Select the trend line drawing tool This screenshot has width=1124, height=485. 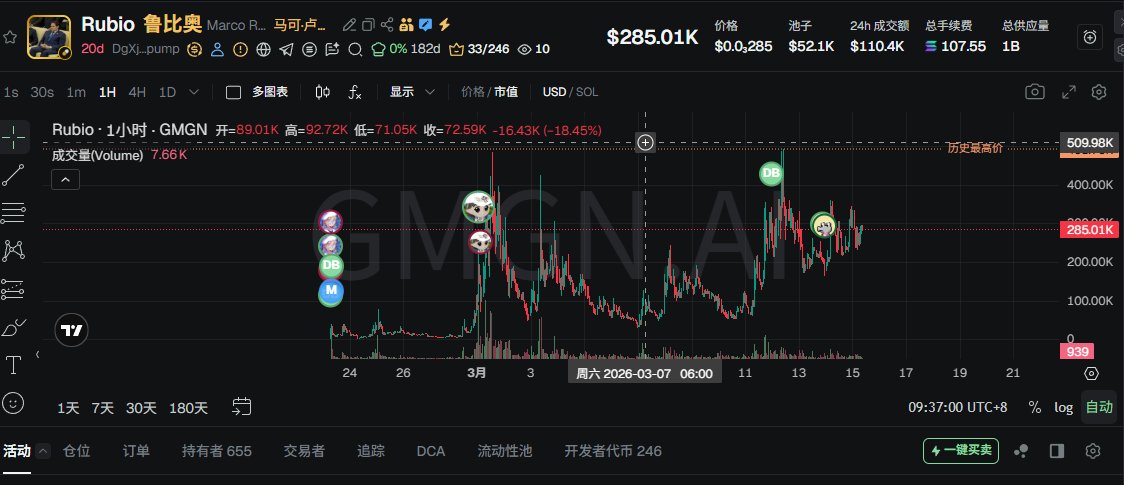[14, 175]
